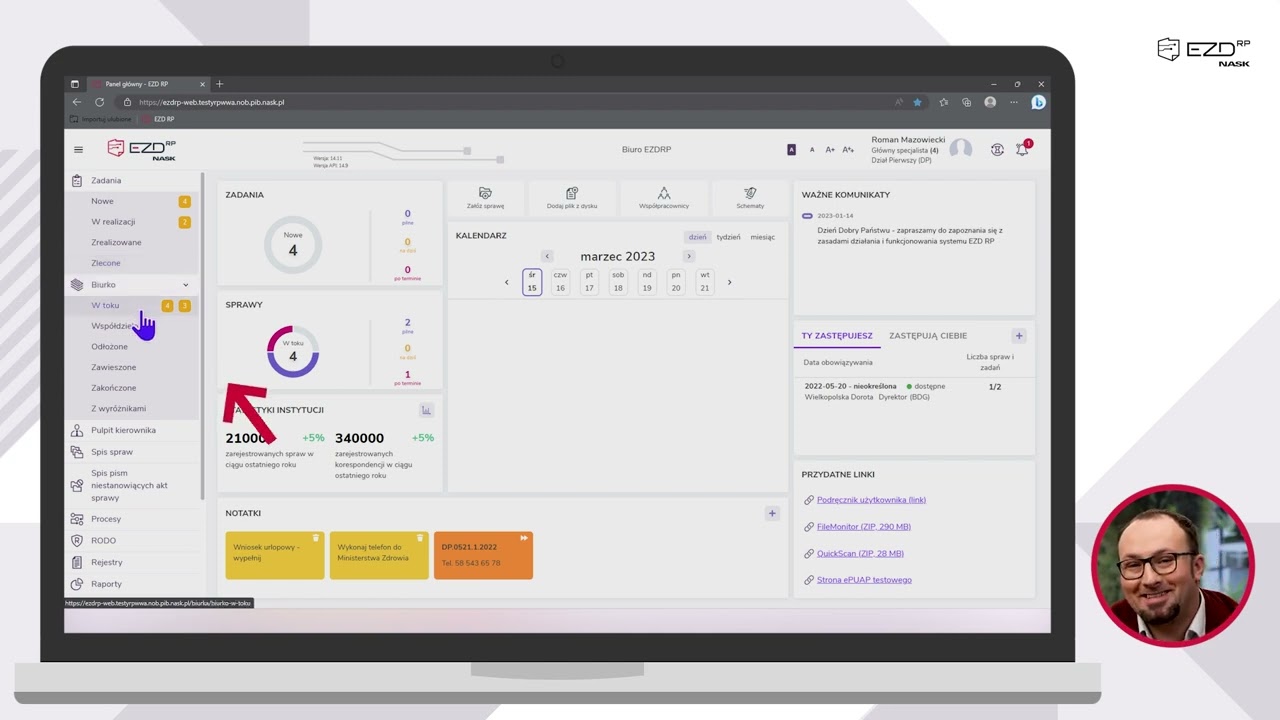Switch to the ZASTĘPUJĄ CIEBIE tab
Screen dimensions: 1280x720
928,336
